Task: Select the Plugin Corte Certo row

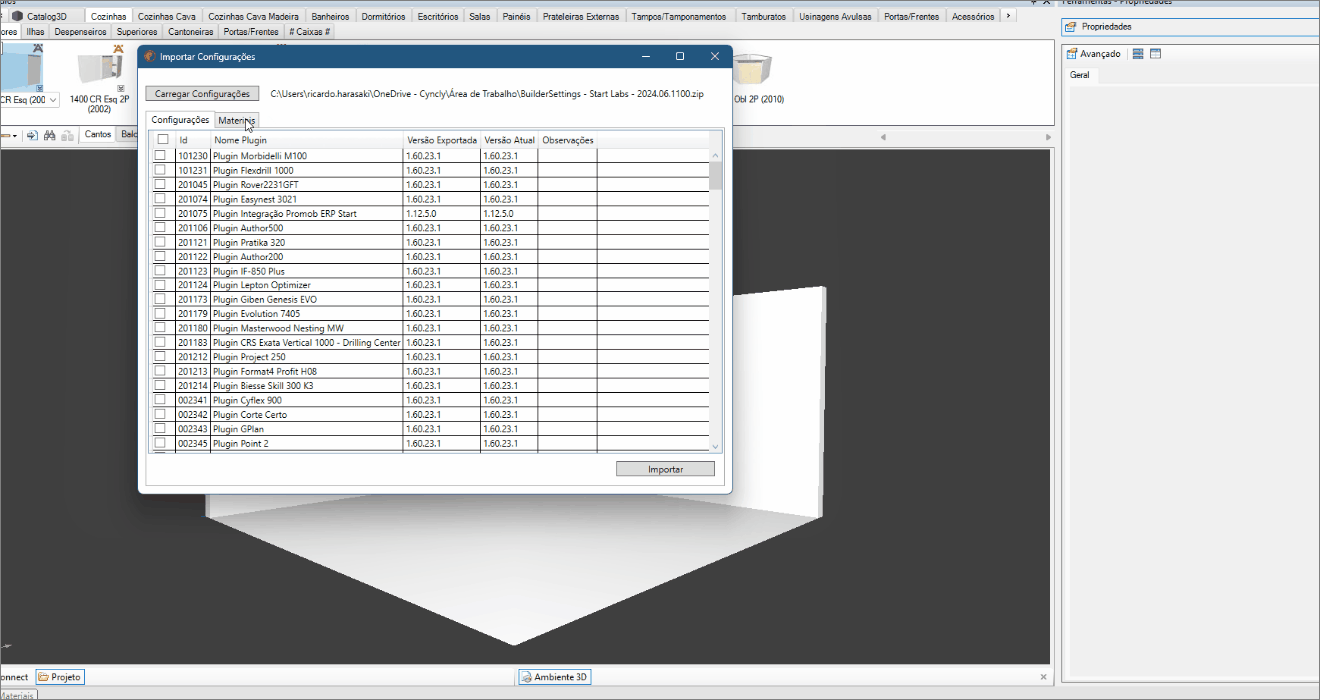Action: click(432, 414)
